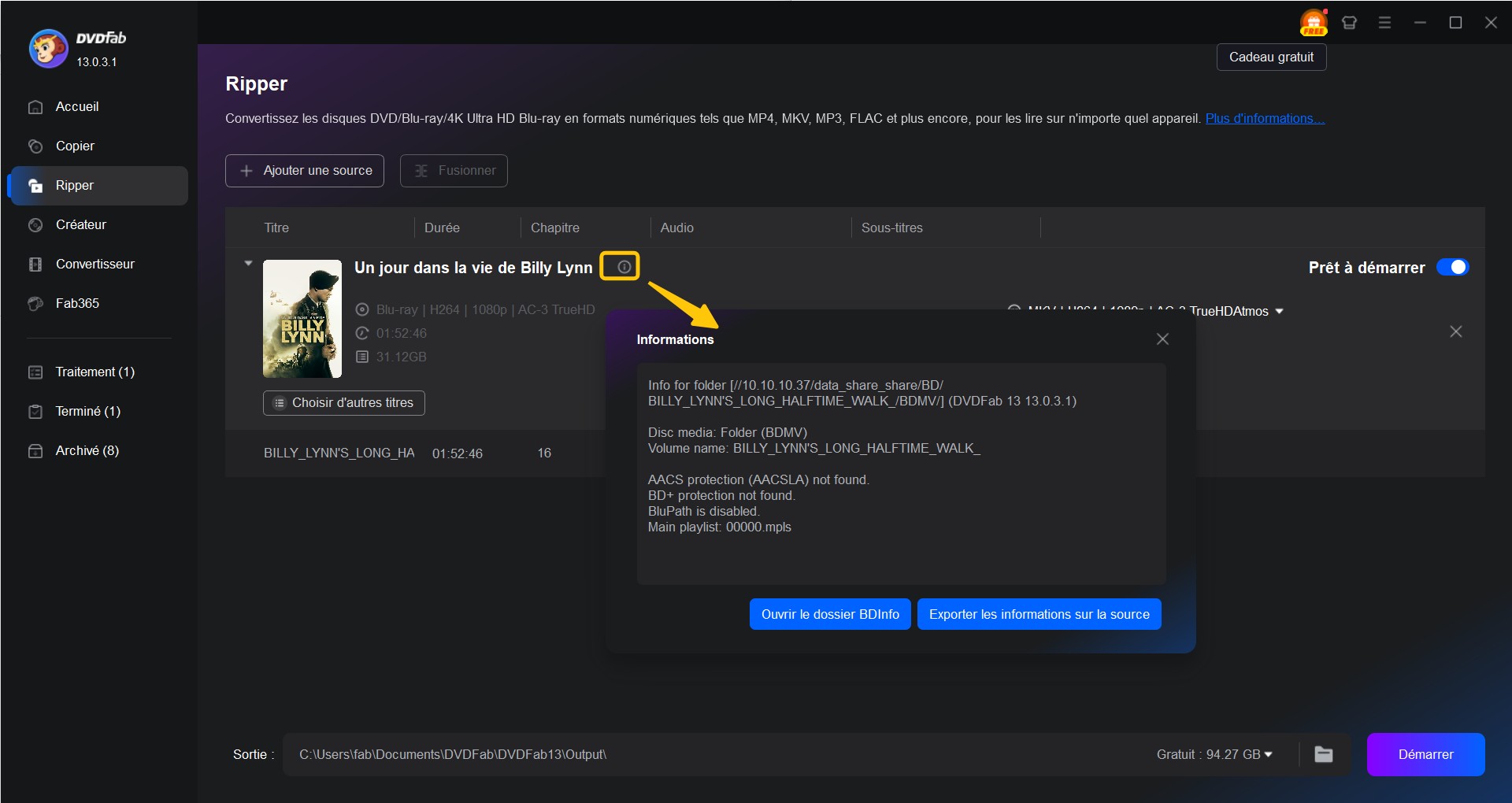Click the Durée column header
Viewport: 1512px width, 803px height.
(x=442, y=228)
